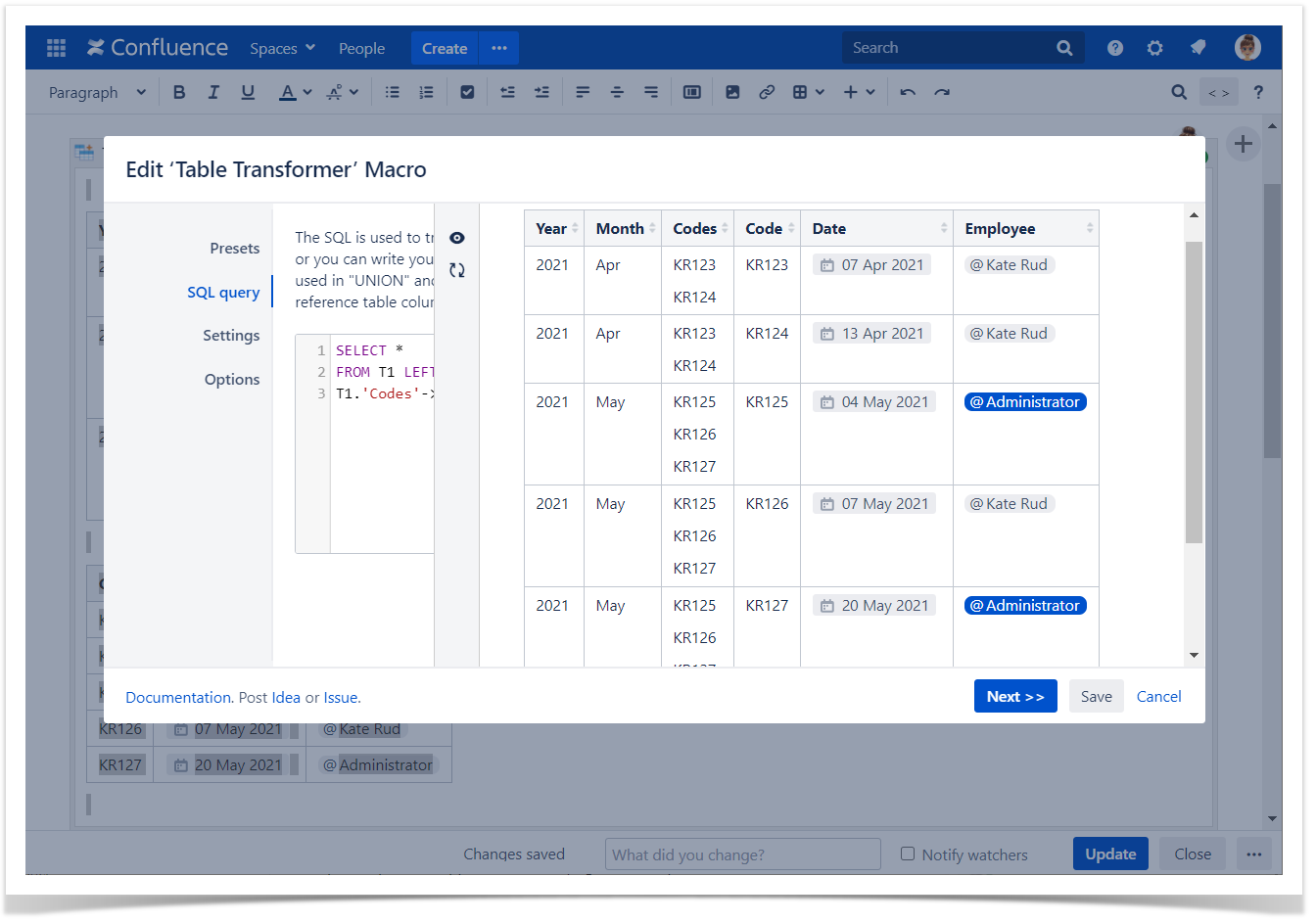Click the Next >> button
The height and width of the screenshot is (923, 1316).
coord(1014,696)
